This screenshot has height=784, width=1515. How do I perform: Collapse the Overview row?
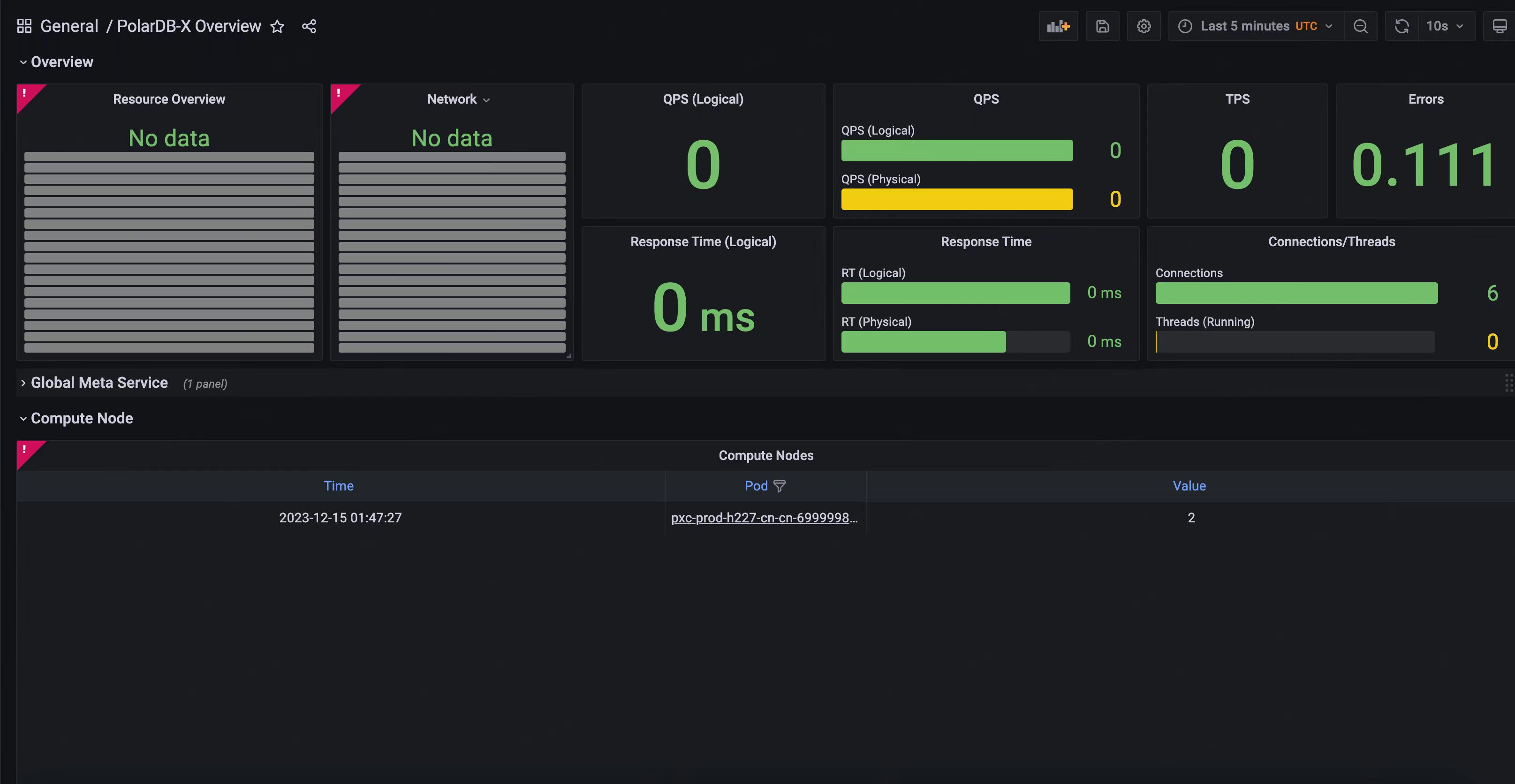[x=56, y=62]
